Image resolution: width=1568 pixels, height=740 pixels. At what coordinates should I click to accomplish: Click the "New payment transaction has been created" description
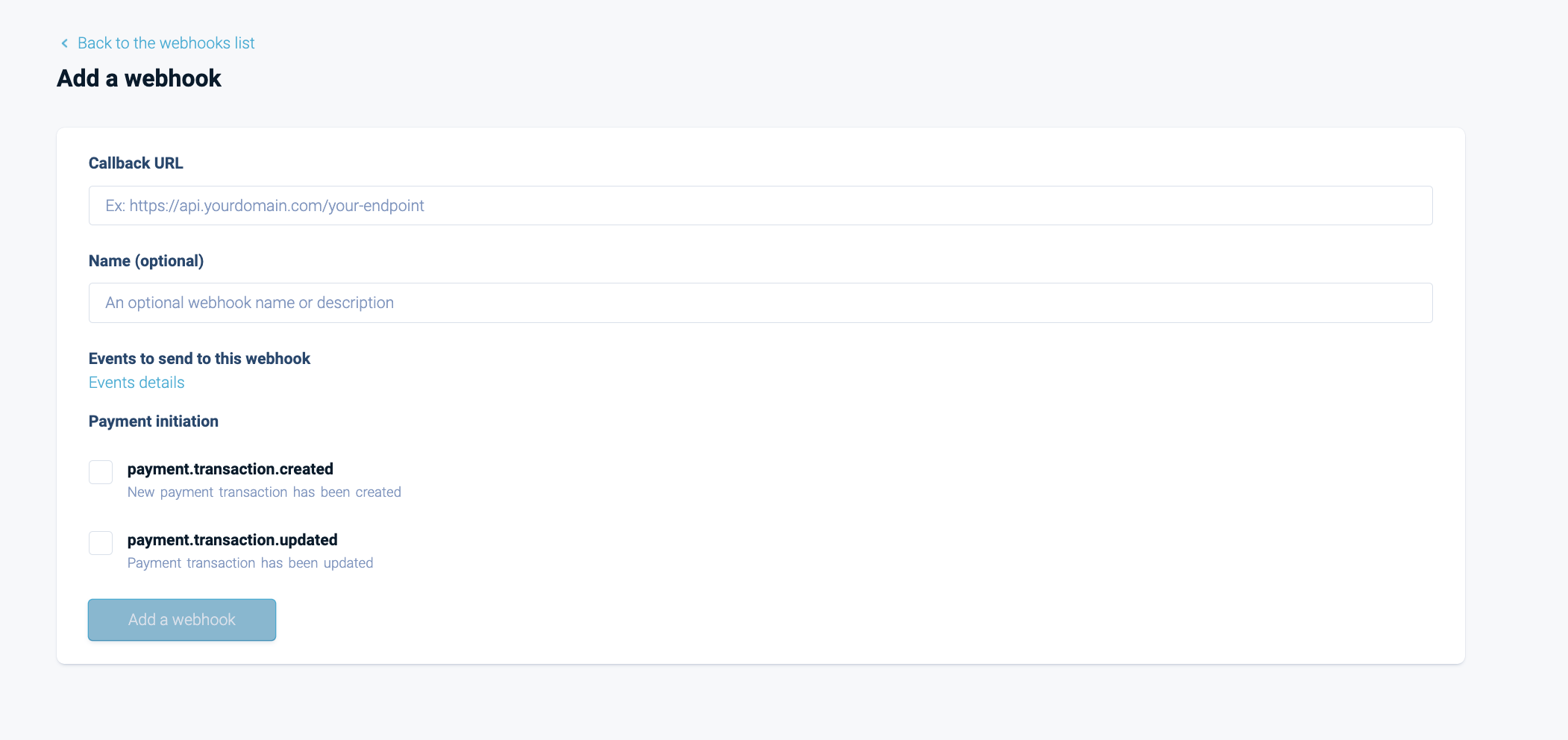pyautogui.click(x=264, y=492)
